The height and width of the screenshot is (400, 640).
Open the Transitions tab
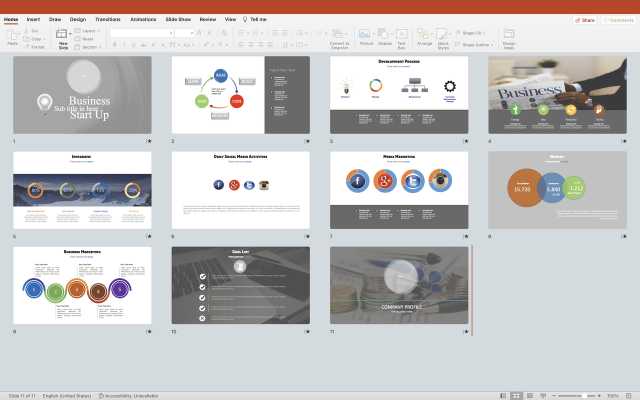coord(107,19)
